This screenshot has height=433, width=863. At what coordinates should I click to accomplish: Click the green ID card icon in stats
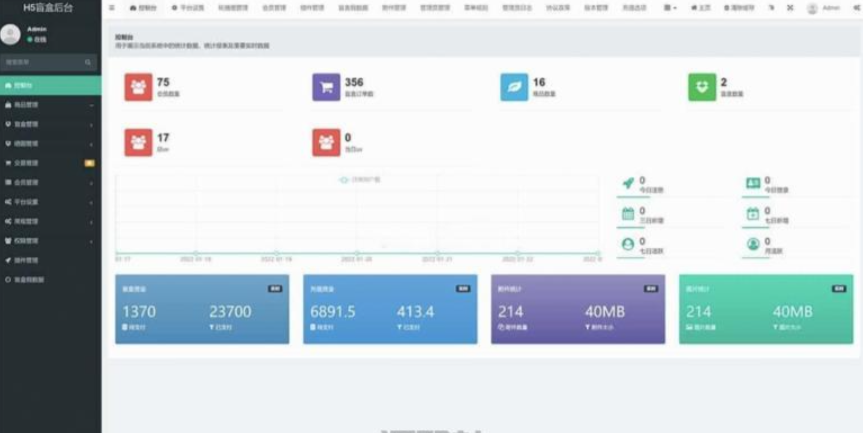pyautogui.click(x=753, y=183)
